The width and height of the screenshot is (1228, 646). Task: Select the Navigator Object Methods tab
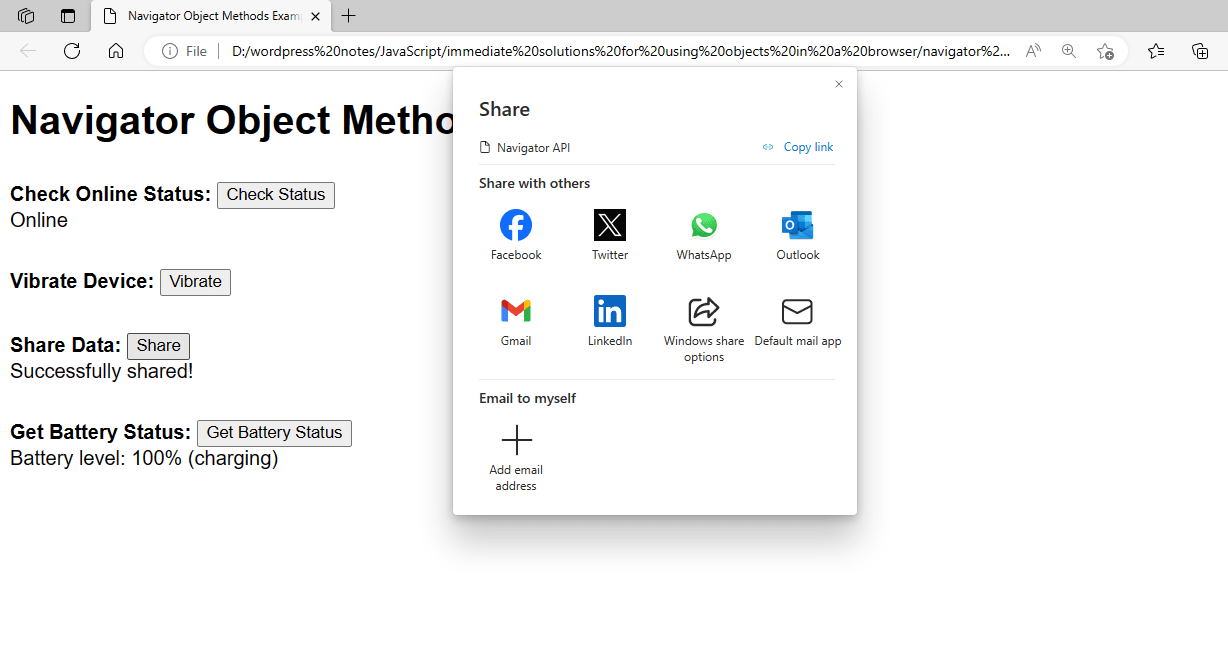pyautogui.click(x=211, y=16)
